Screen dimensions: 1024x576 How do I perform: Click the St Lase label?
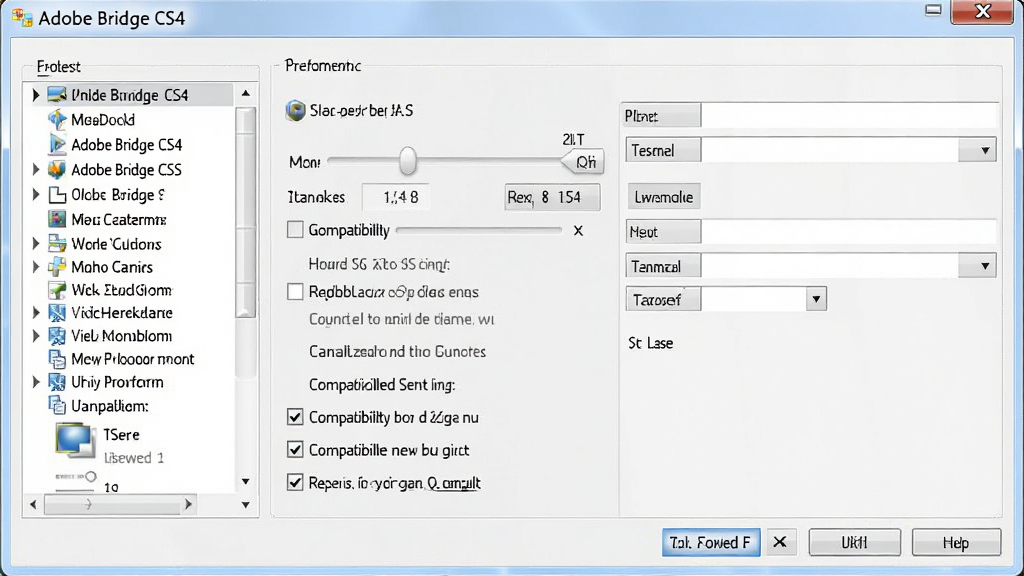click(x=650, y=343)
